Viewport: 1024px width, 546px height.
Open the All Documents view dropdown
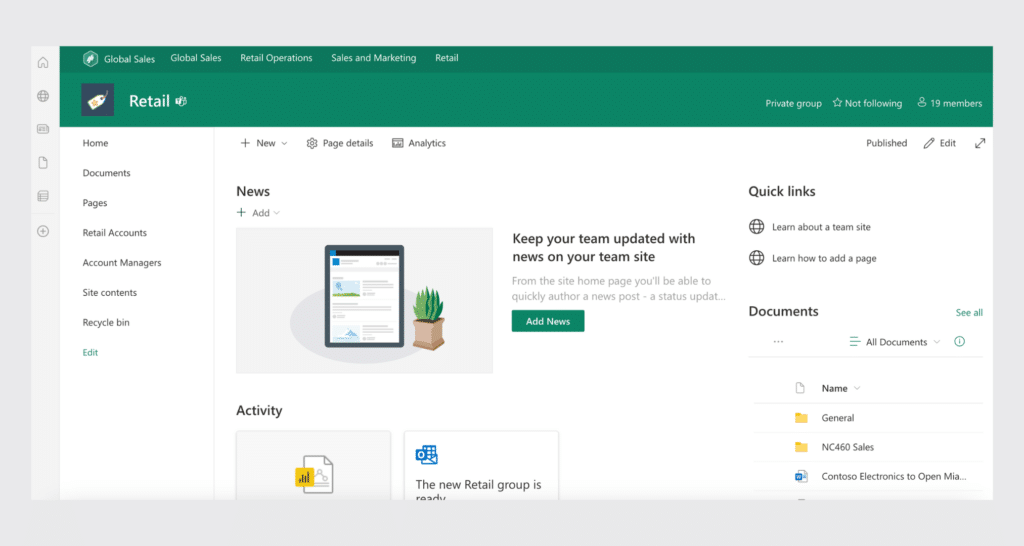[x=895, y=342]
